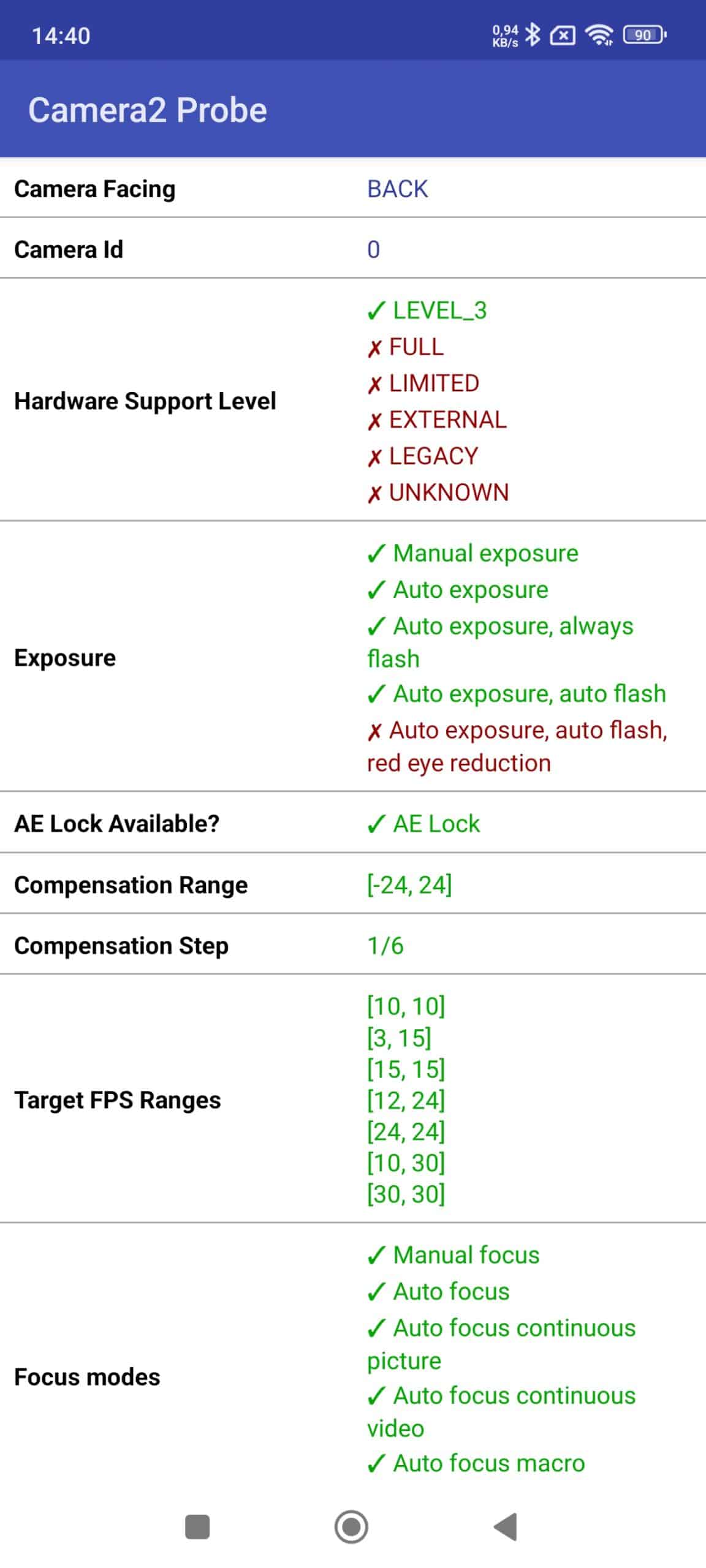Tap the 14:40 clock in status bar
Viewport: 706px width, 1568px height.
pyautogui.click(x=61, y=36)
